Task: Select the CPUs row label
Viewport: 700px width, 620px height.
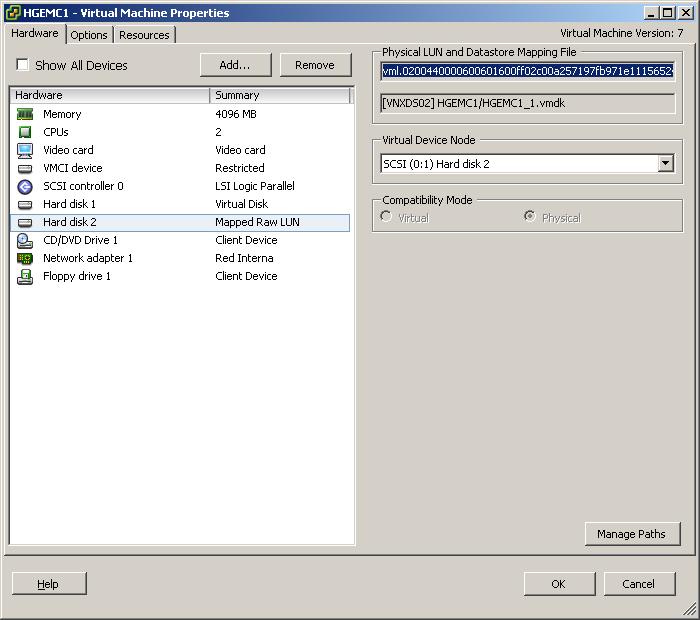Action: coord(56,132)
